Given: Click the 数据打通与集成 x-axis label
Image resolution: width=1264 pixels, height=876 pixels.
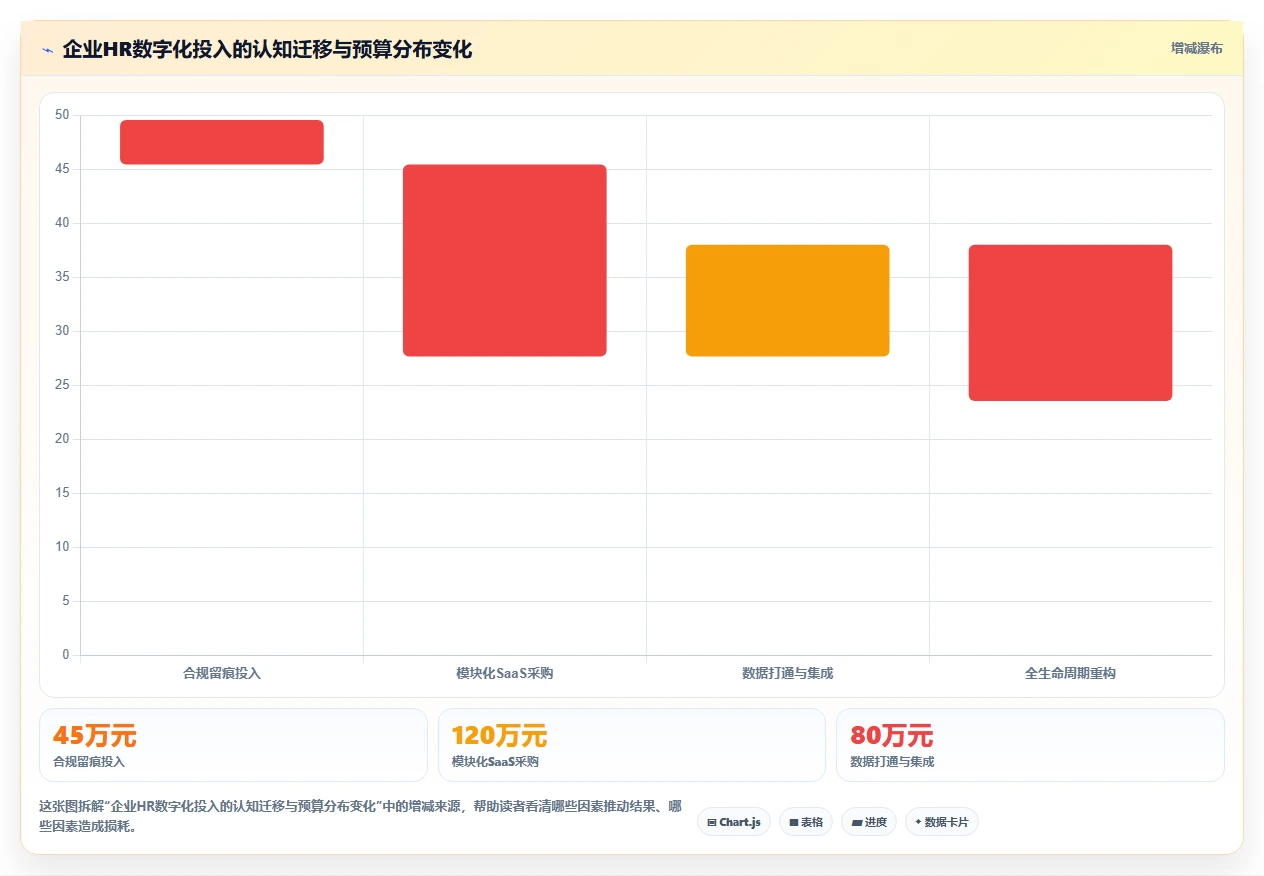Looking at the screenshot, I should point(788,673).
